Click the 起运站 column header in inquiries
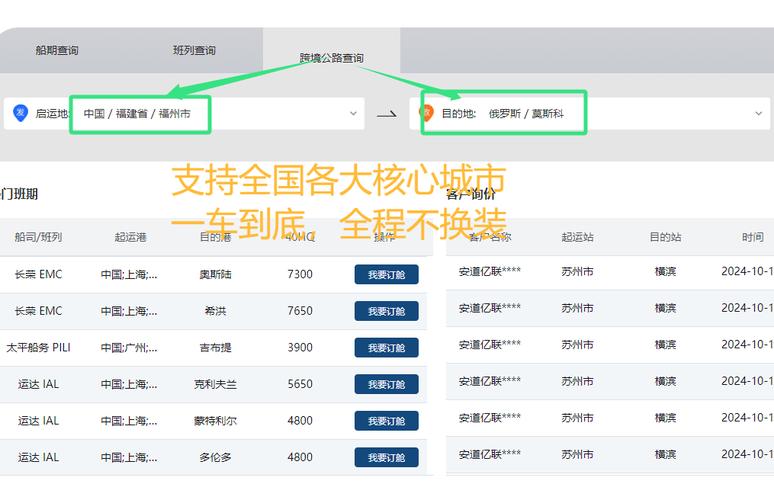774x500 pixels. [x=577, y=237]
